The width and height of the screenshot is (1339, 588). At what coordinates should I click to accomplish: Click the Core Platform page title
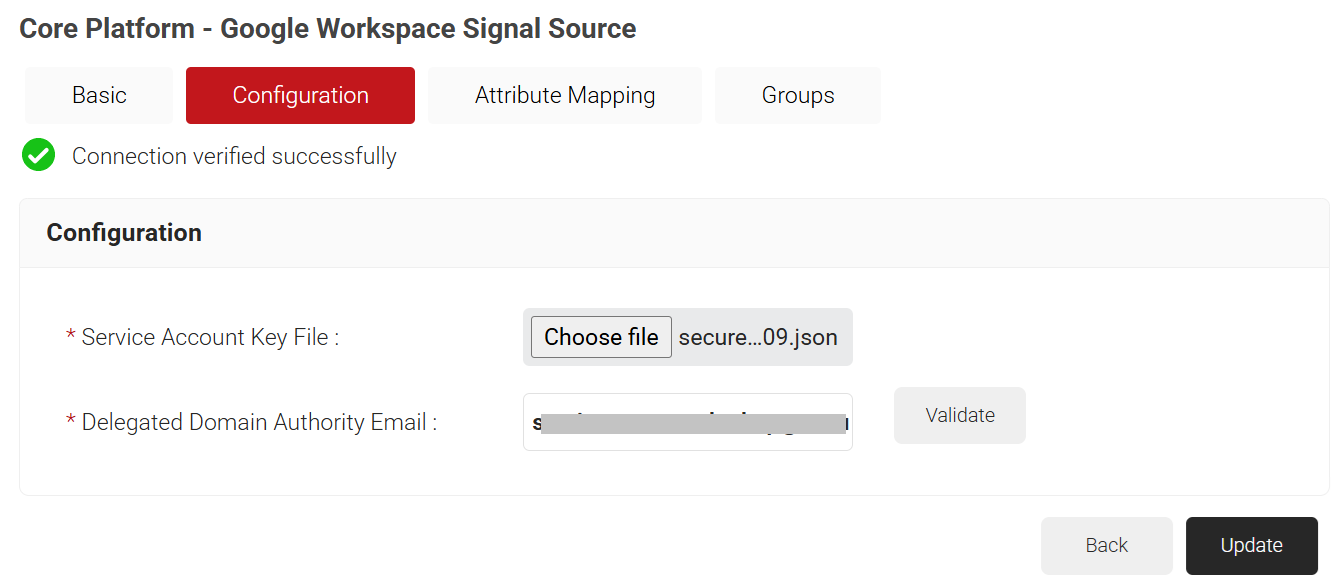point(107,28)
